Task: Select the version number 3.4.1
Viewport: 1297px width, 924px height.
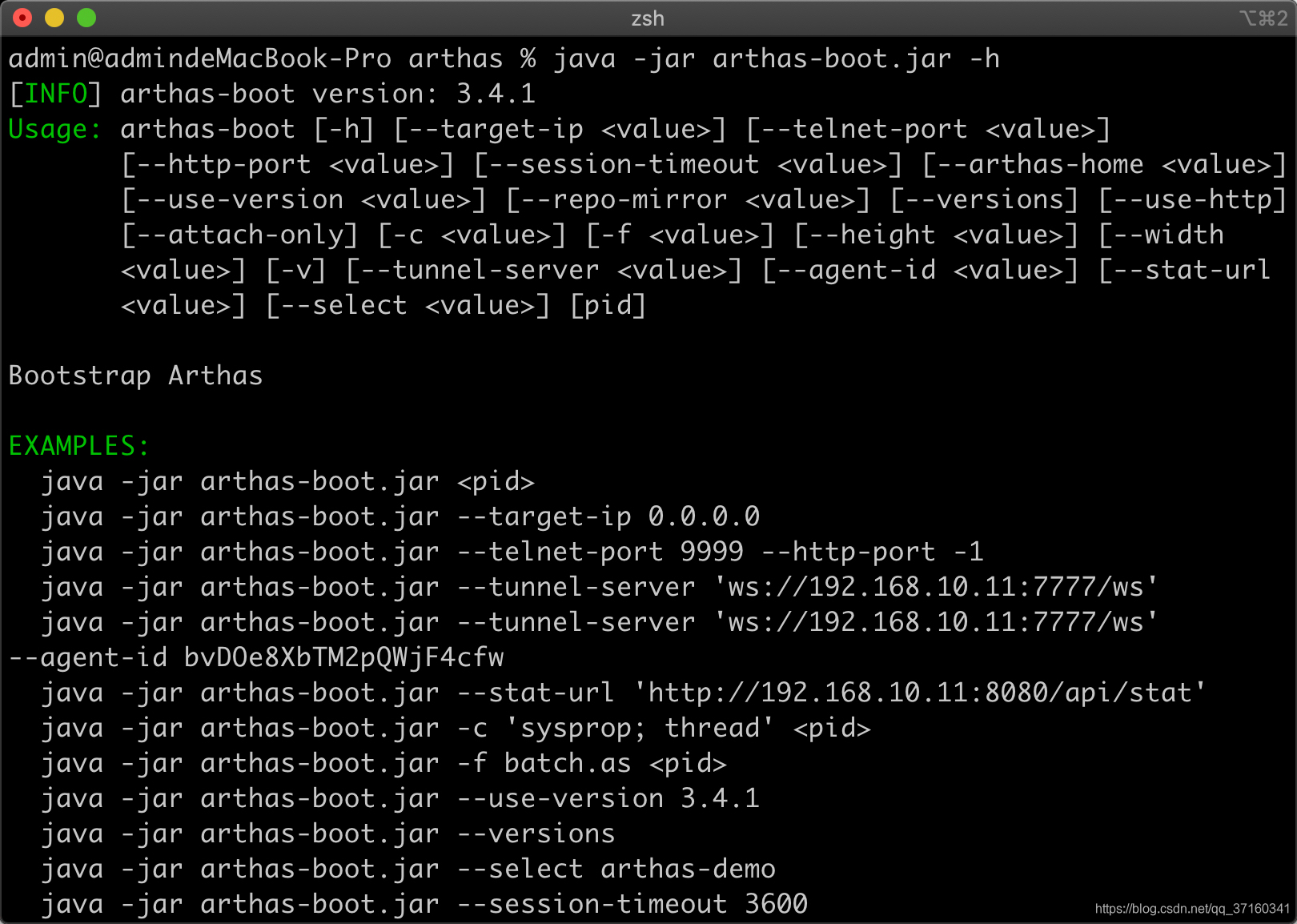Action: (x=496, y=93)
